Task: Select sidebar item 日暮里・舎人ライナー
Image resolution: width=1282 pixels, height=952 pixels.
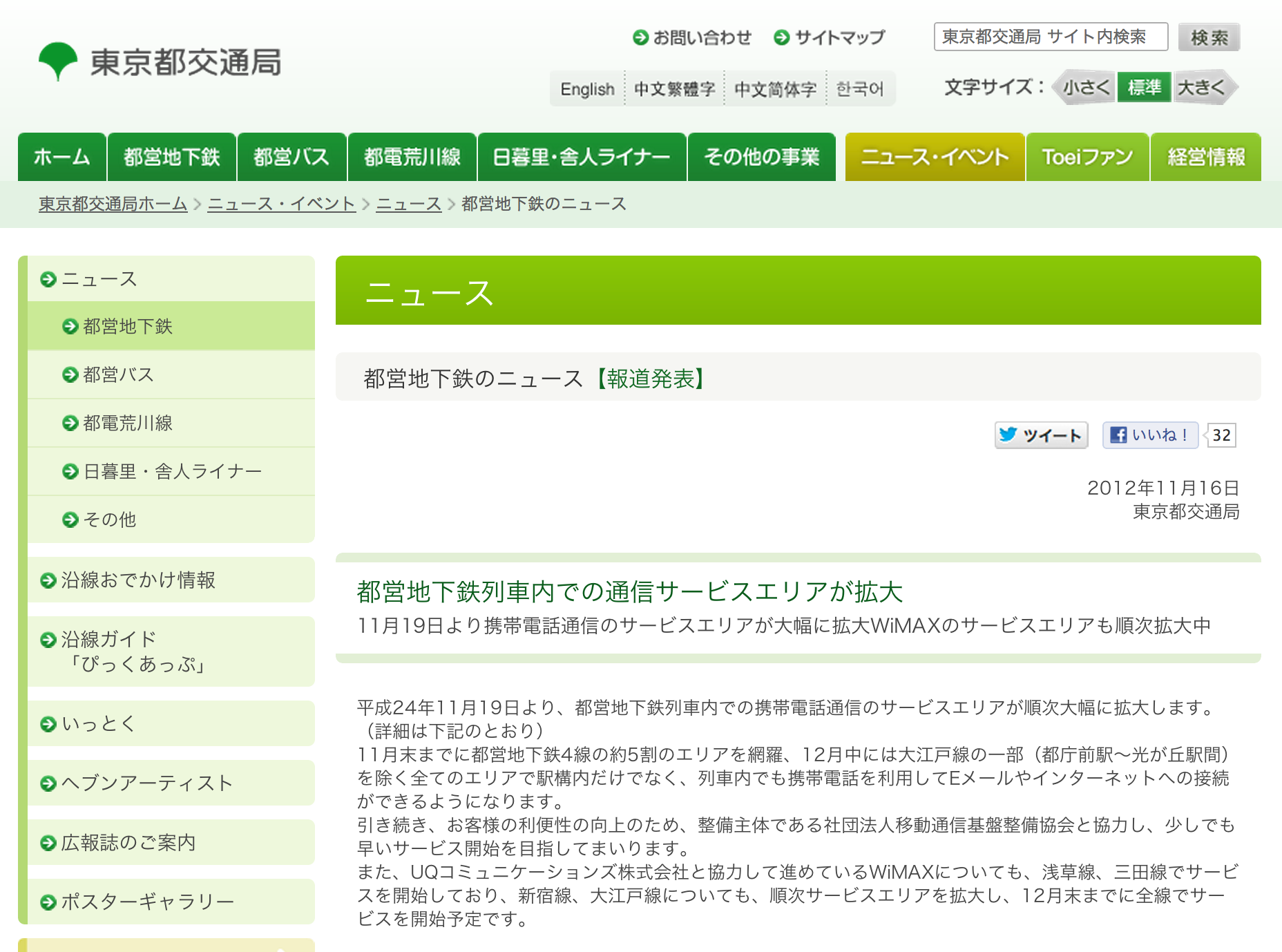Action: [x=171, y=471]
